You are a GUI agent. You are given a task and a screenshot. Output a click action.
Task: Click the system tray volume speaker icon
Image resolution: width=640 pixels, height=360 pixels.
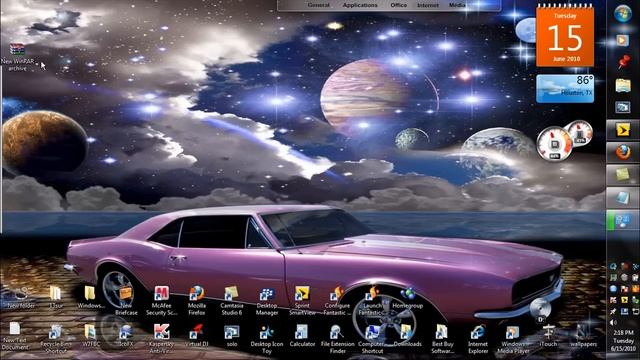click(613, 322)
